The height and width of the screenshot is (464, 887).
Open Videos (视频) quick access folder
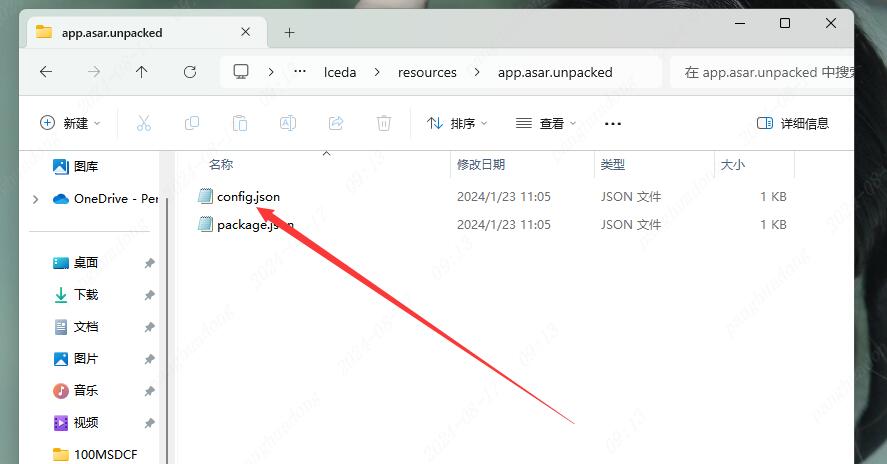pos(86,422)
